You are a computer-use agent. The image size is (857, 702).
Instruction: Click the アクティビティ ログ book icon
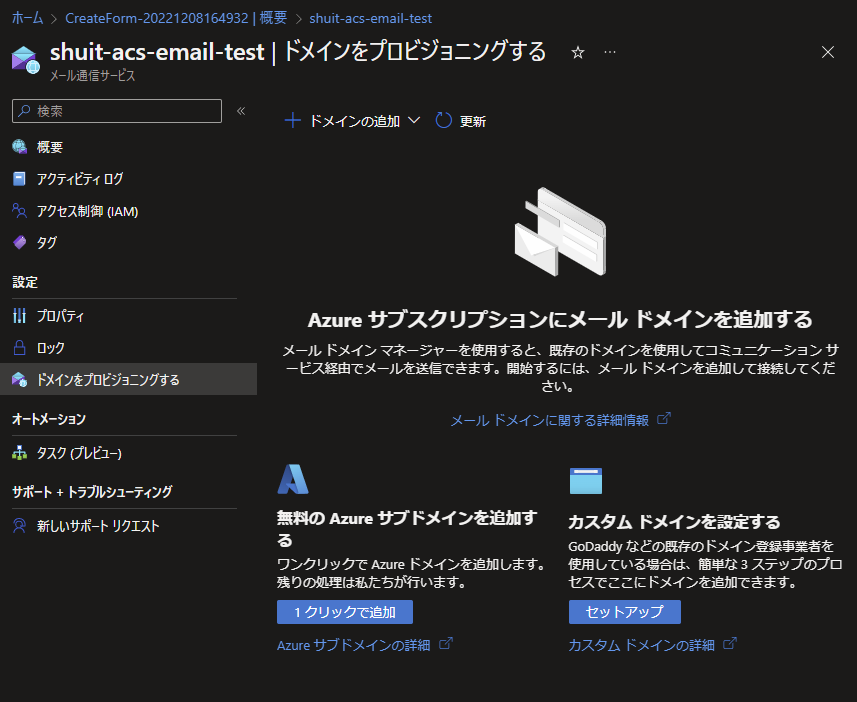(19, 179)
